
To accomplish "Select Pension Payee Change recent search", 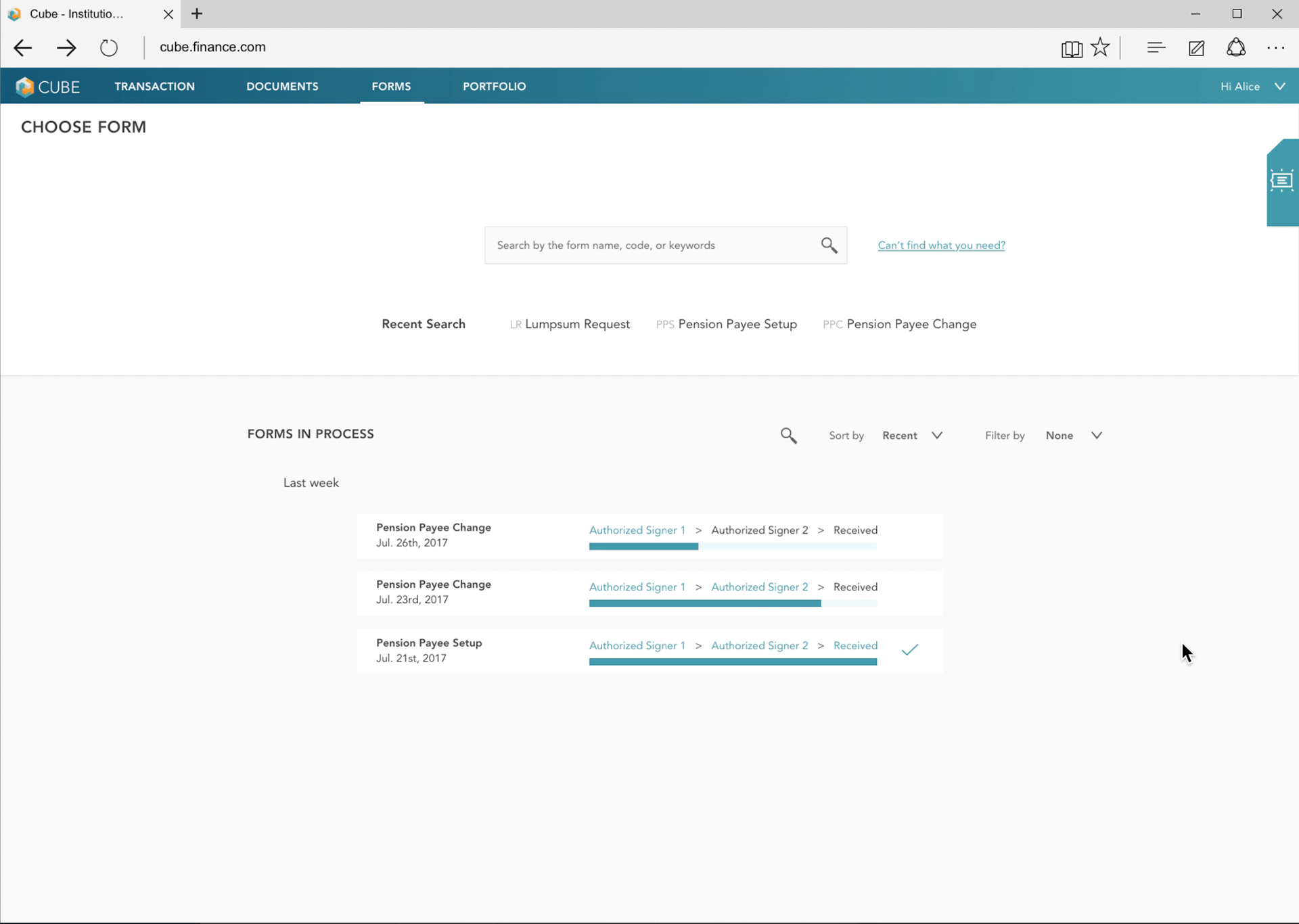I will pyautogui.click(x=900, y=324).
